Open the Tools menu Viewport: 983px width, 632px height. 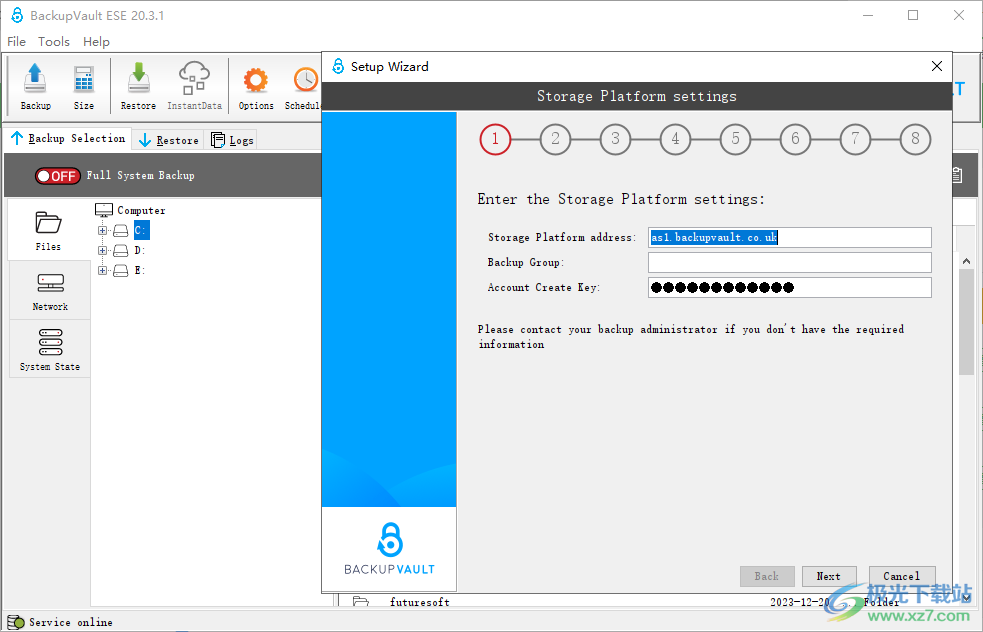[54, 42]
